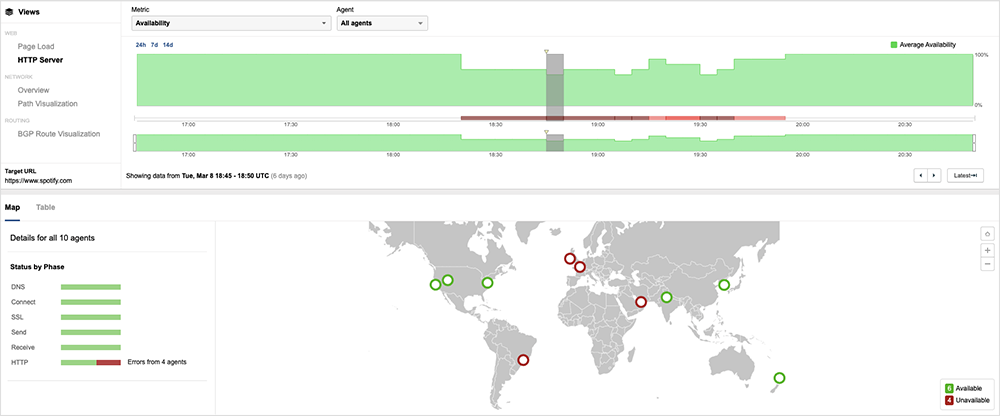The height and width of the screenshot is (416, 1000).
Task: Reset the map view with home icon
Action: point(988,232)
